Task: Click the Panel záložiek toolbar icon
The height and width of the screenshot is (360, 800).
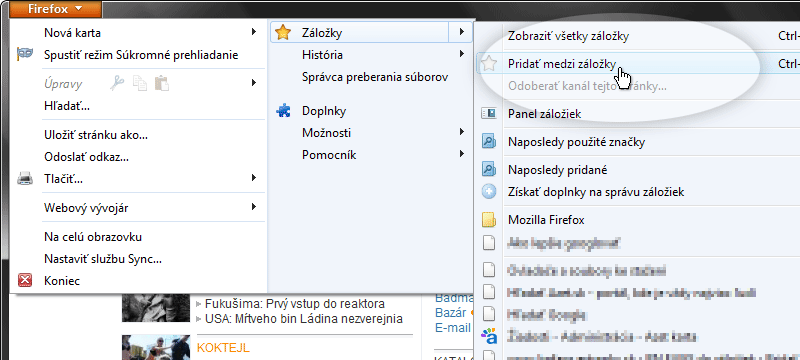Action: point(489,114)
